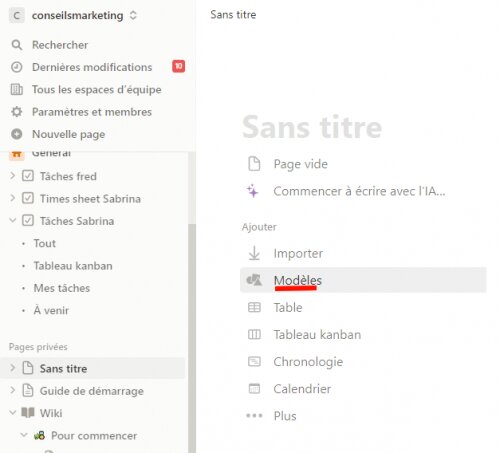Click the timeline icon for Chronologie

point(254,361)
